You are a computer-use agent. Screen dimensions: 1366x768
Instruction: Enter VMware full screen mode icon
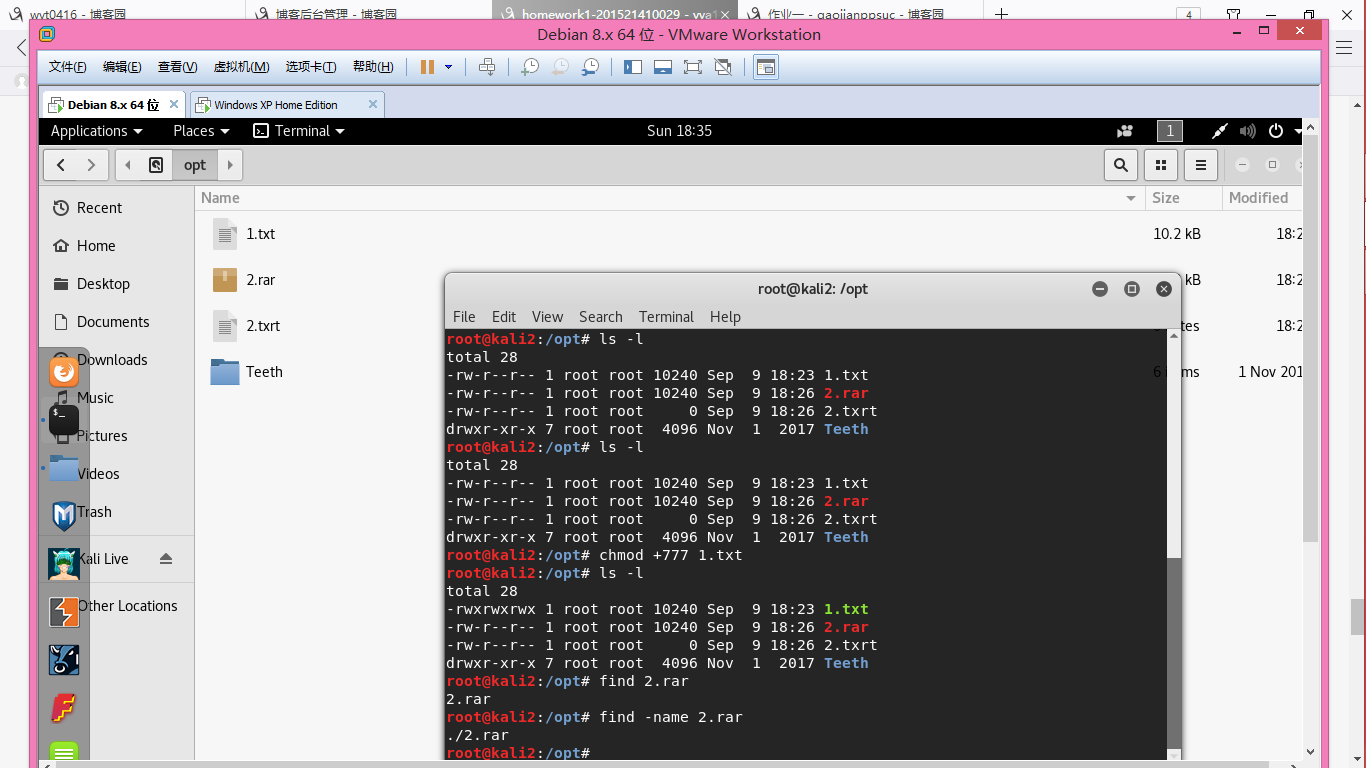coord(693,67)
